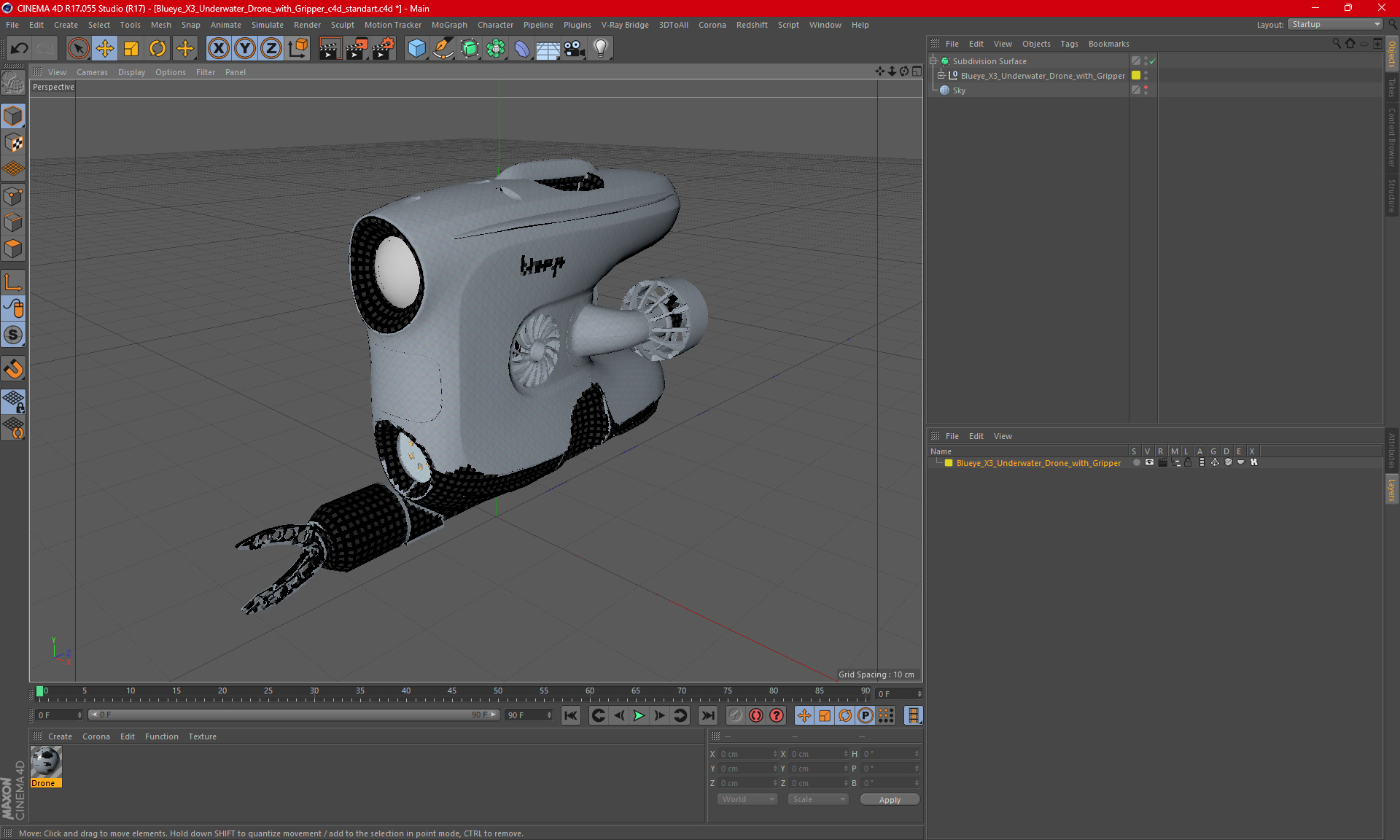1400x840 pixels.
Task: Select the Live Selection tool
Action: [78, 49]
